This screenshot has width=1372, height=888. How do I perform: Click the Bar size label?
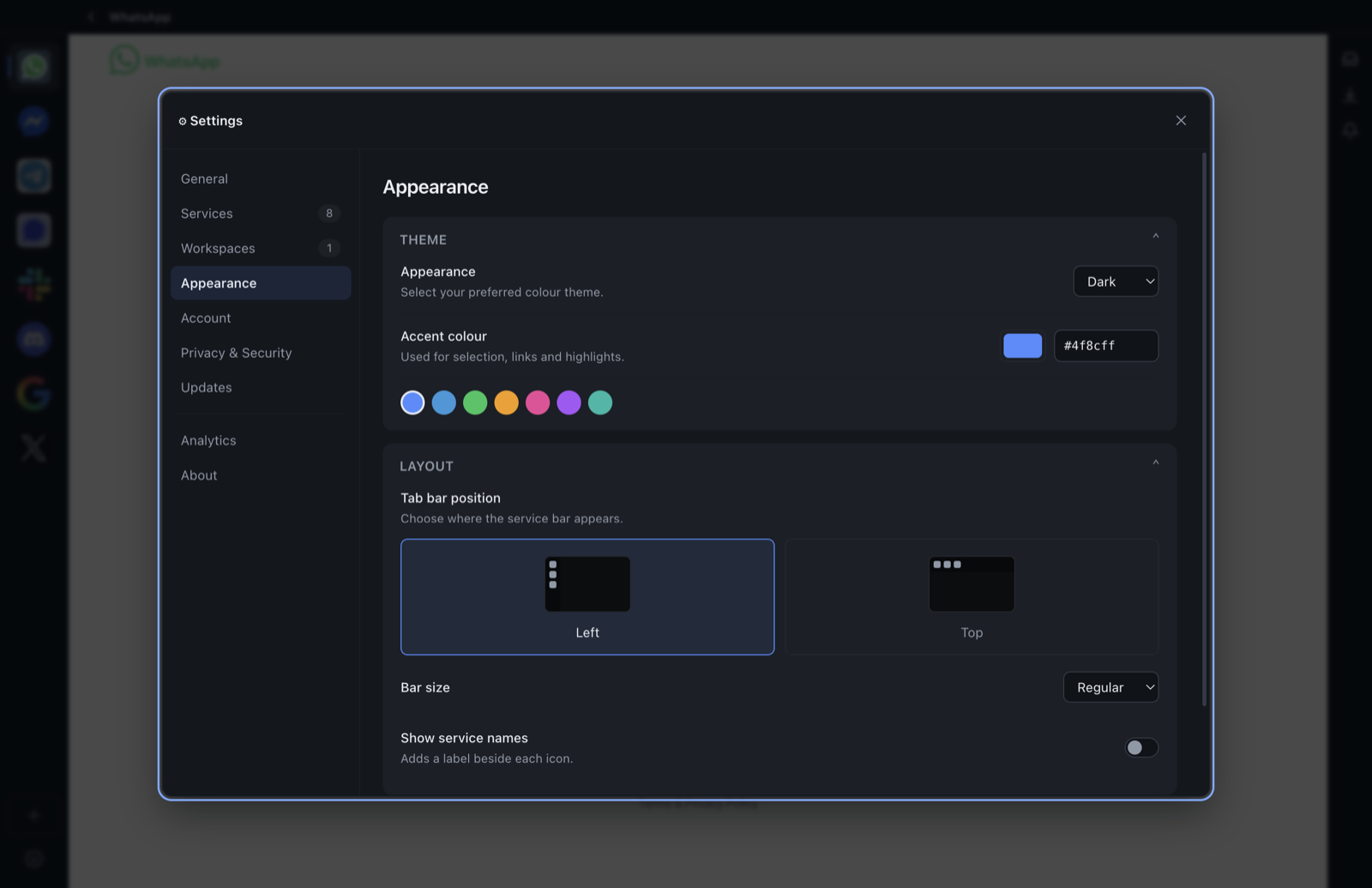click(425, 687)
